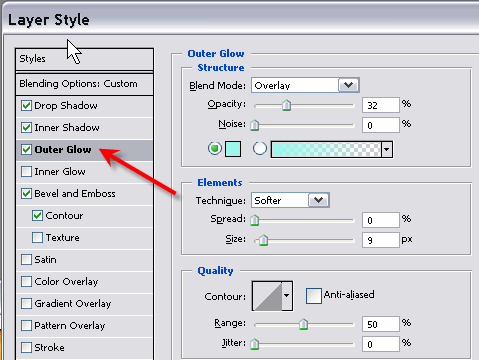Viewport: 479px width, 360px height.
Task: Open the Blend Mode Overlay dropdown
Action: tap(349, 85)
